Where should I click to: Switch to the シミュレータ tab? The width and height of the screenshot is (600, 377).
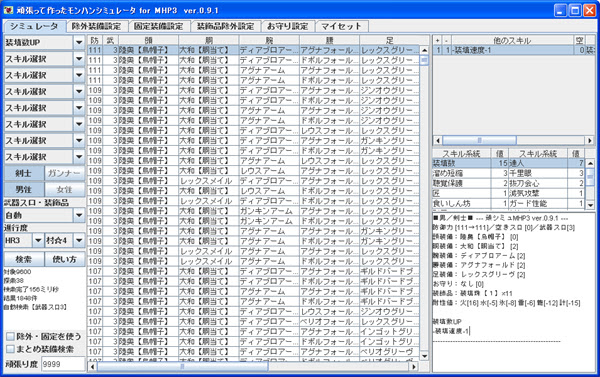coord(34,26)
